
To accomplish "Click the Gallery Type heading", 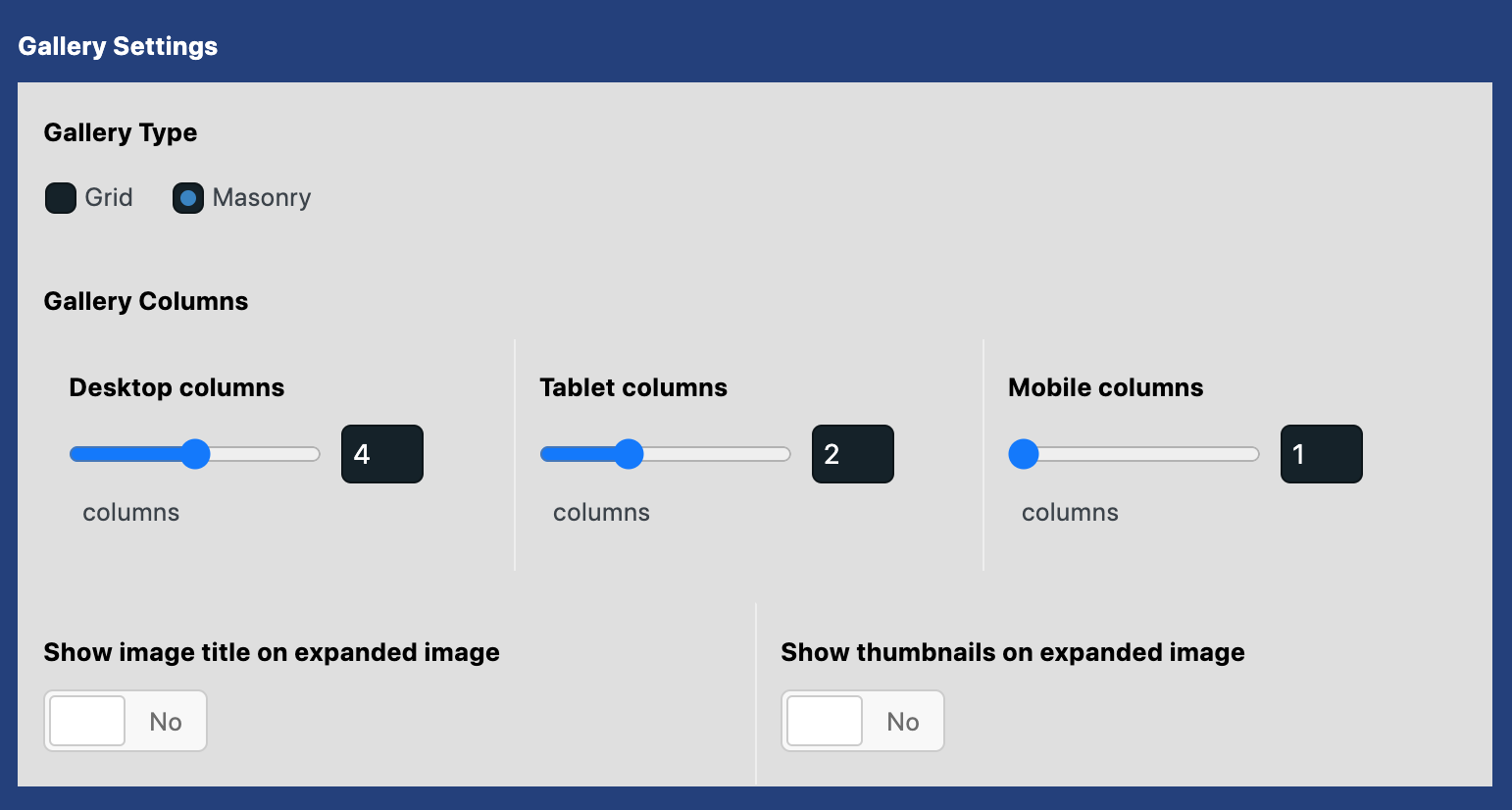I will pyautogui.click(x=121, y=132).
